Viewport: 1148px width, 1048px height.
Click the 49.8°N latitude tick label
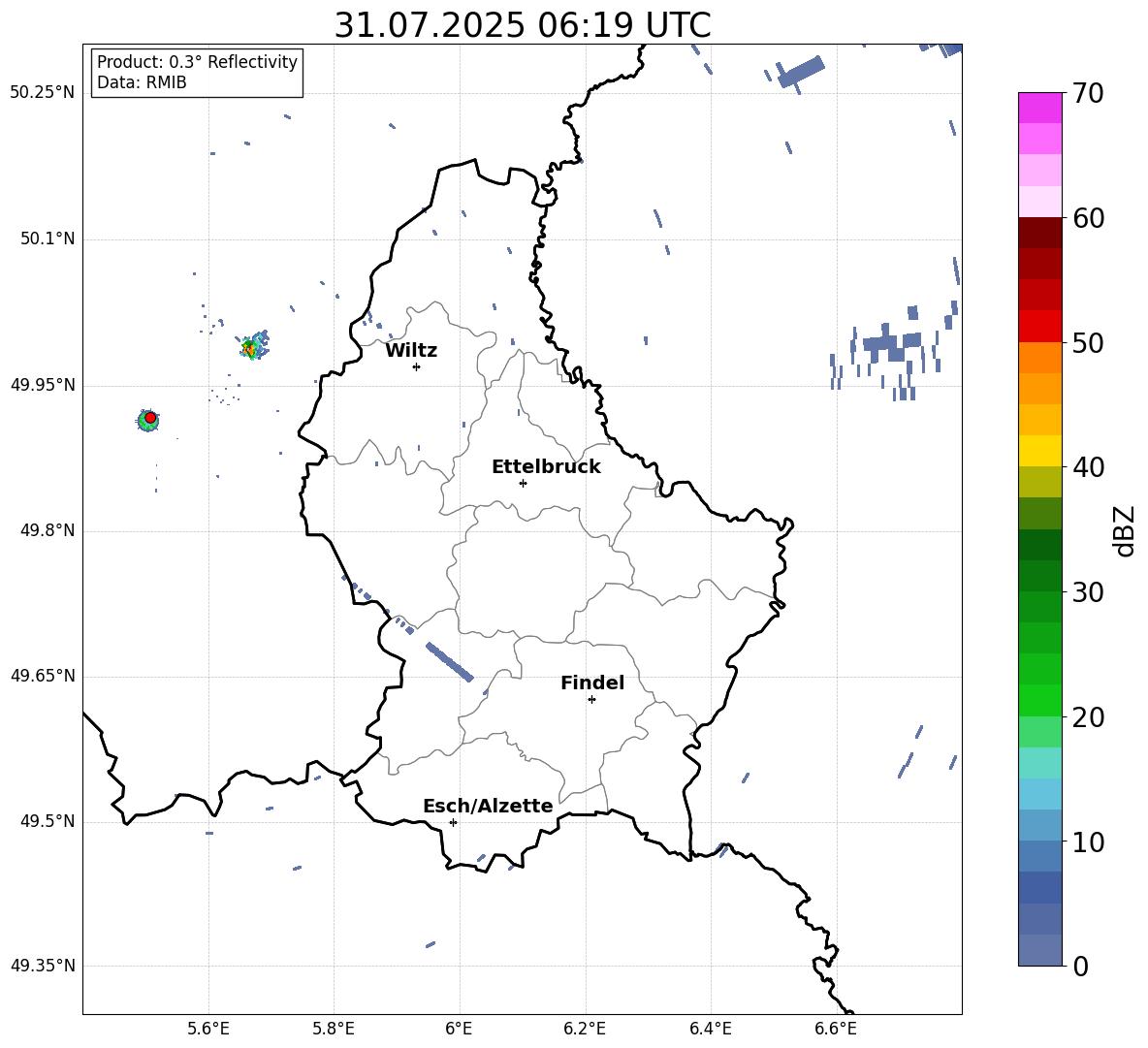coord(48,530)
